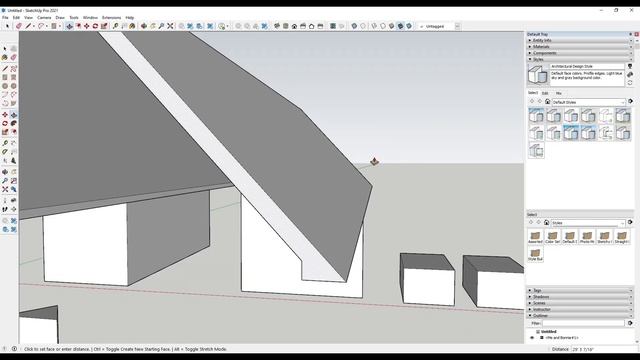Select the Rotate tool in left toolbar

point(5,123)
